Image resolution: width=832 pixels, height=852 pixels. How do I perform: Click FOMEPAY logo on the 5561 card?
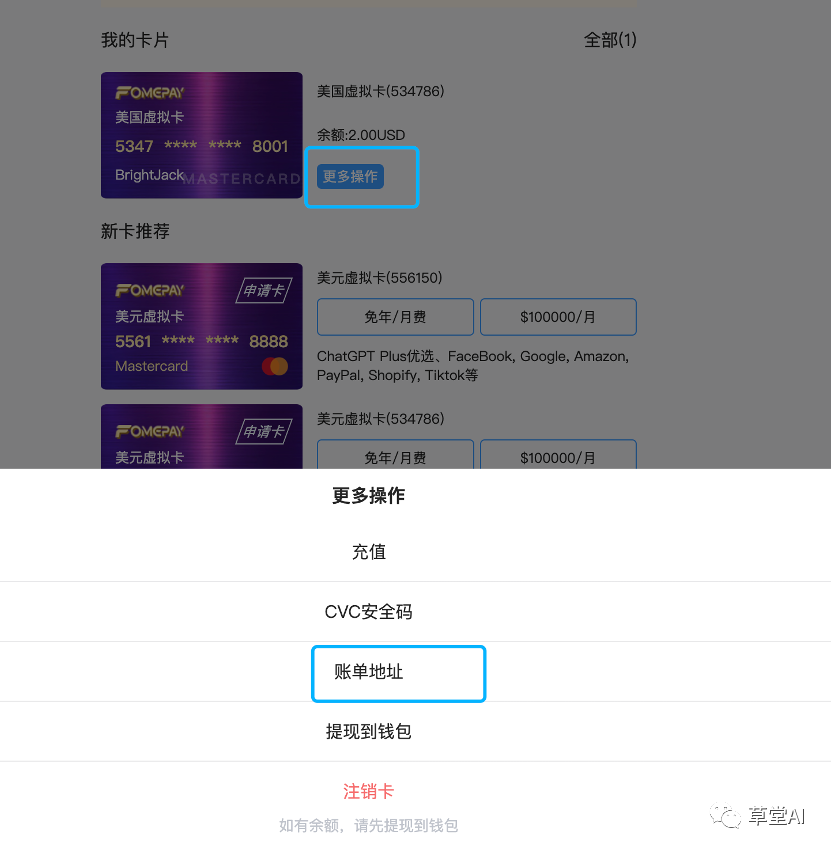[150, 290]
